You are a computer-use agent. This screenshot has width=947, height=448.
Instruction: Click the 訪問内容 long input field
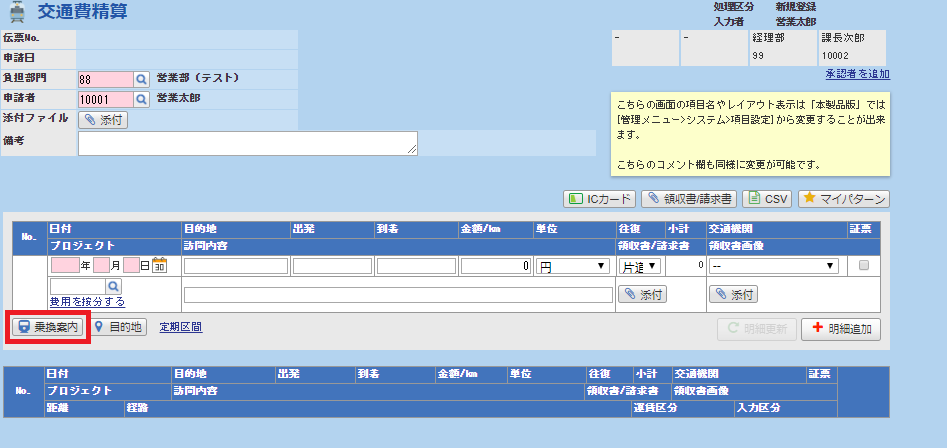pos(399,295)
